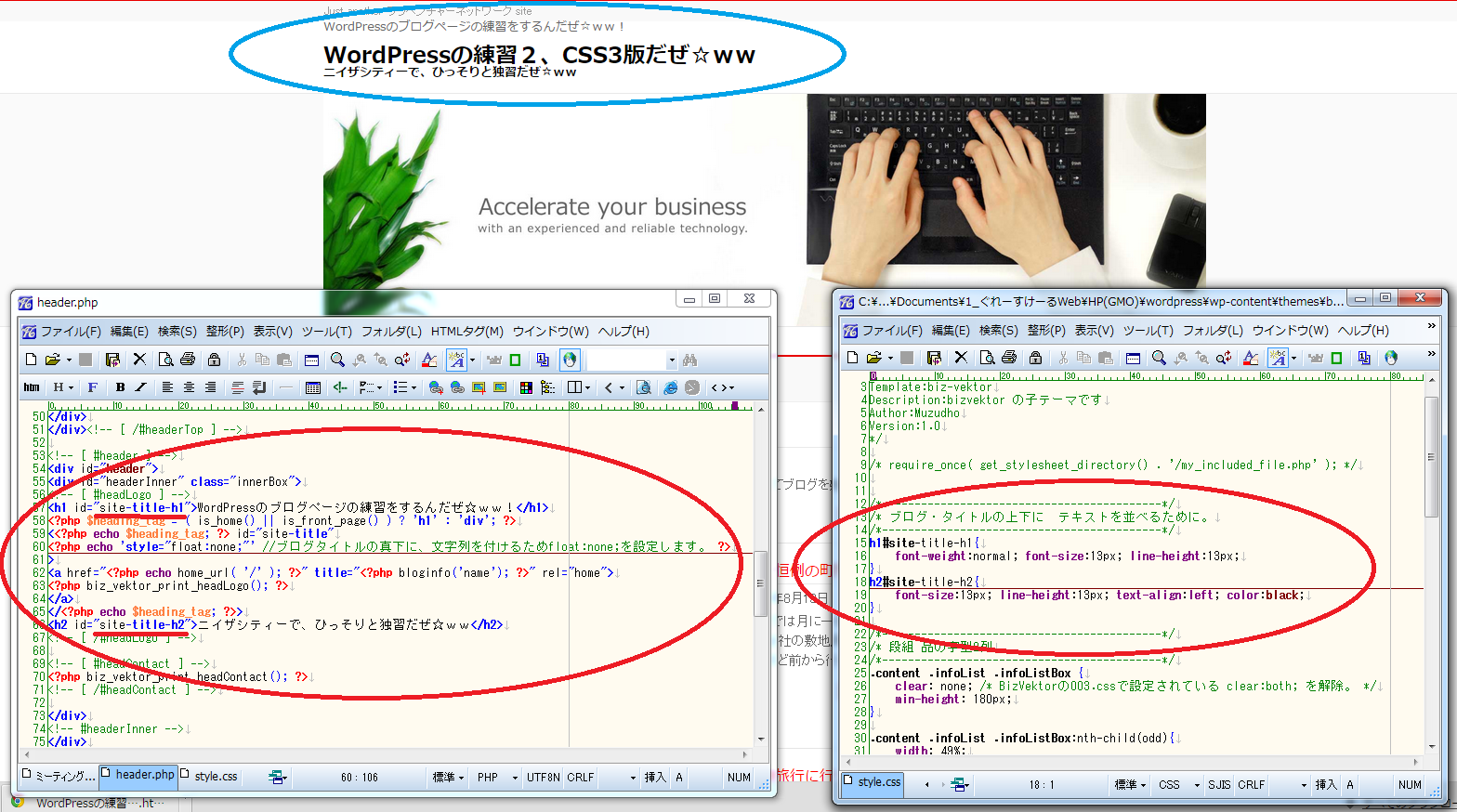Toggle browser preview globe in header.php toolbar
This screenshot has height=812, width=1457.
point(570,360)
